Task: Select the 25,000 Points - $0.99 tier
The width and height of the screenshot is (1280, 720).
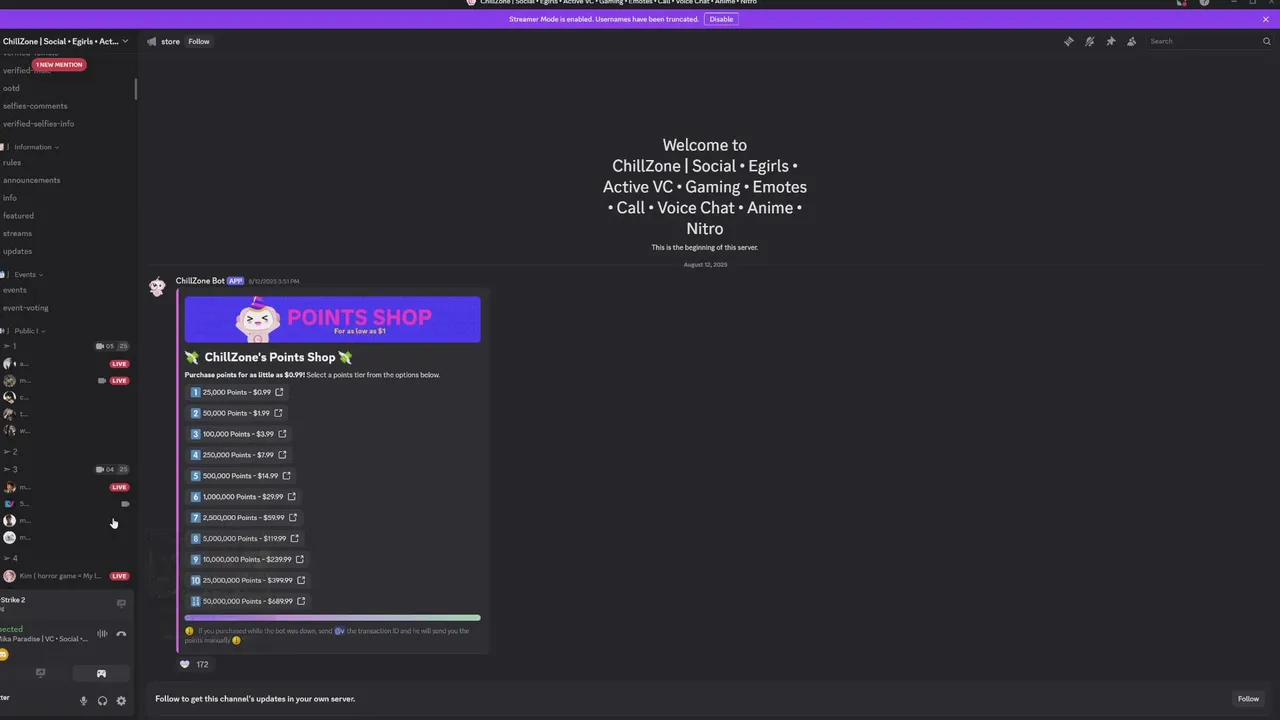Action: point(237,392)
